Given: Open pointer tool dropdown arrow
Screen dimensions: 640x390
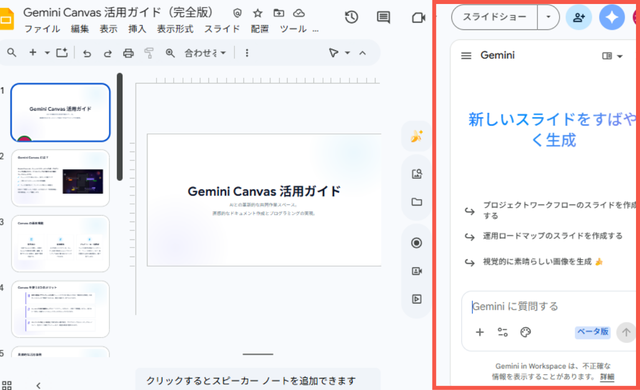Looking at the screenshot, I should point(347,53).
